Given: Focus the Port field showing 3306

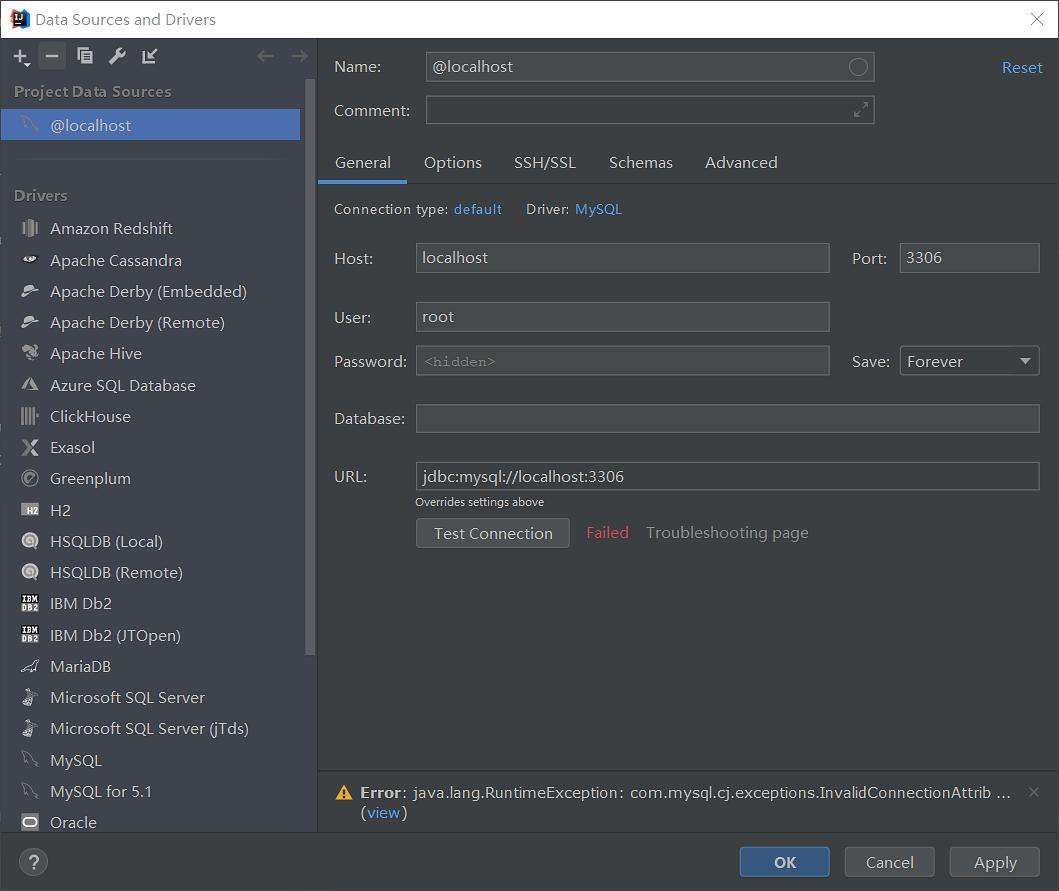Looking at the screenshot, I should (x=969, y=258).
